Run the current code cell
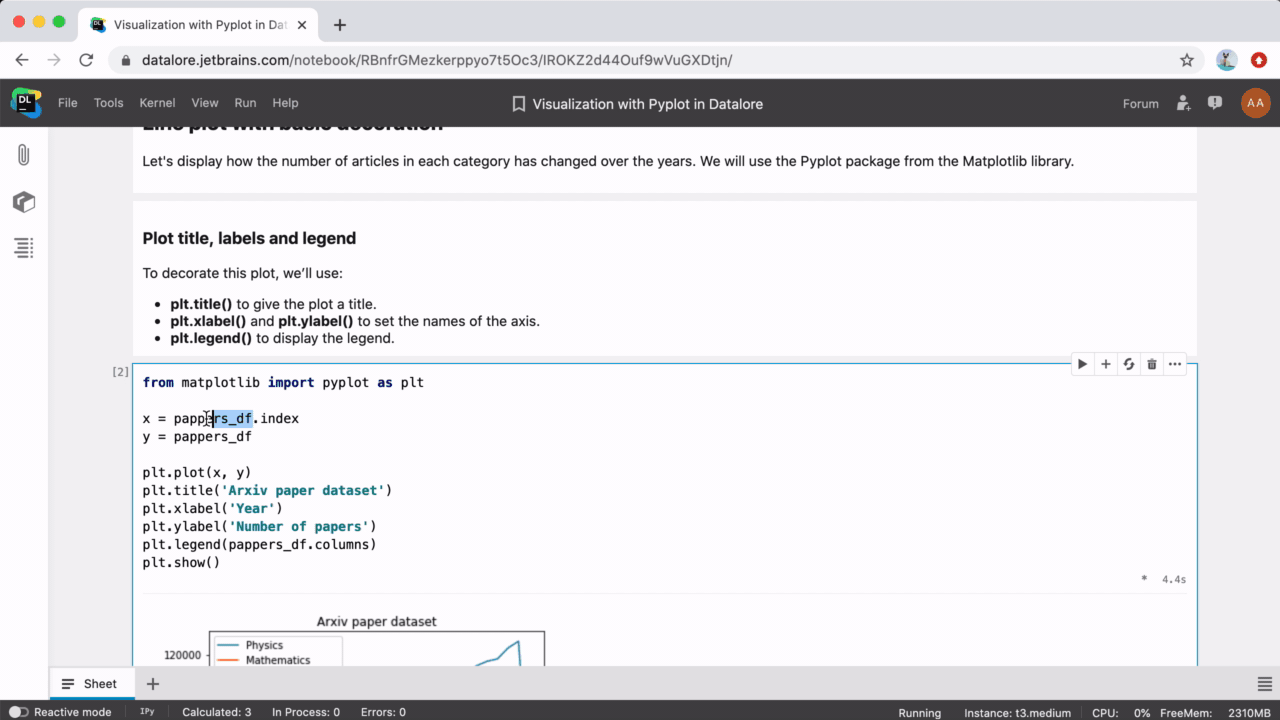The image size is (1280, 720). (1081, 364)
